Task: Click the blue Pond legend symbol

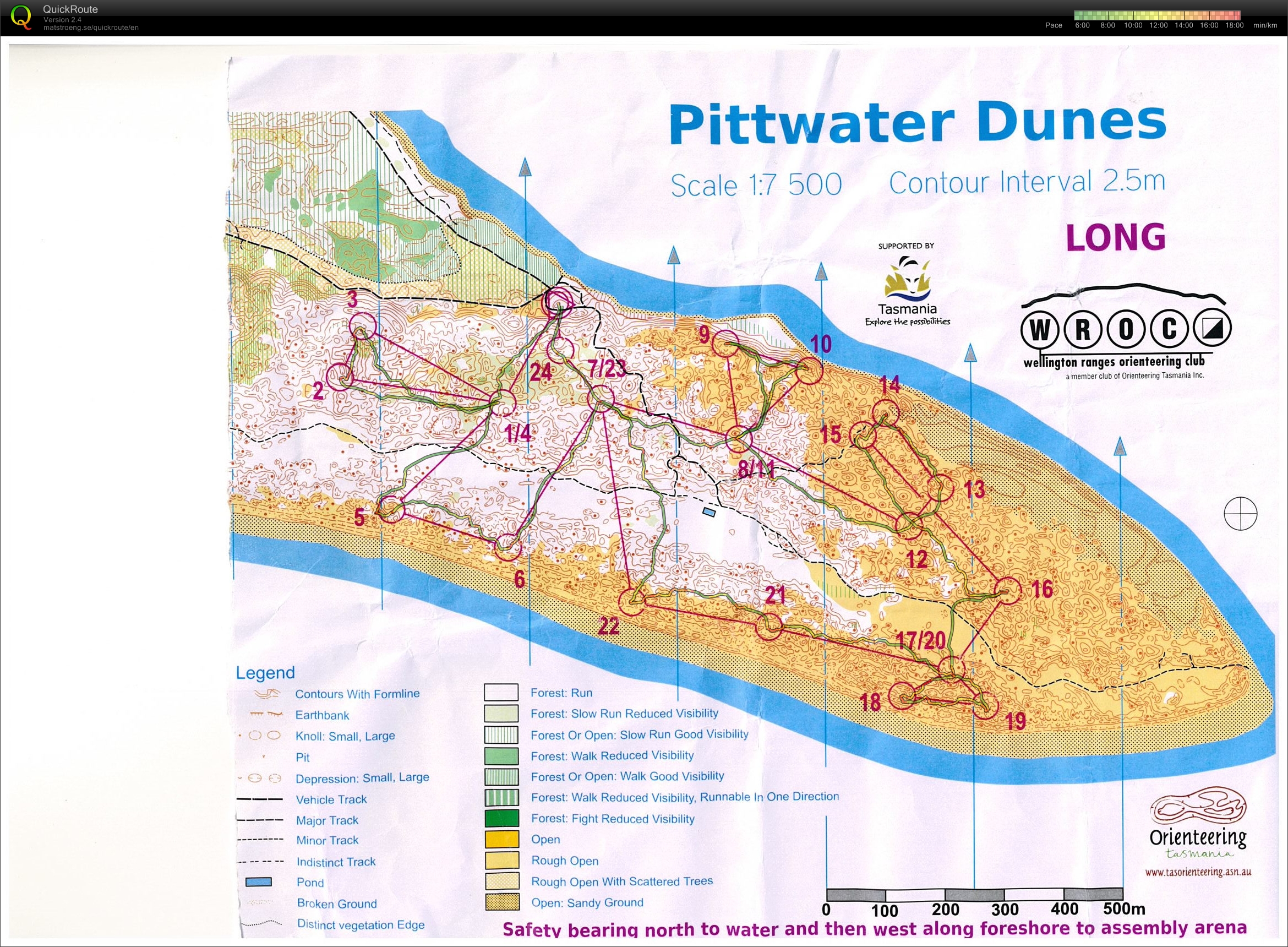Action: pyautogui.click(x=258, y=882)
